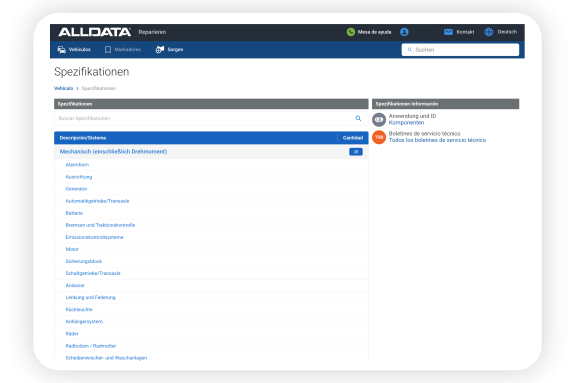Open Schaltgetriebe/Transaxle entry
This screenshot has width=575, height=383.
coord(93,273)
